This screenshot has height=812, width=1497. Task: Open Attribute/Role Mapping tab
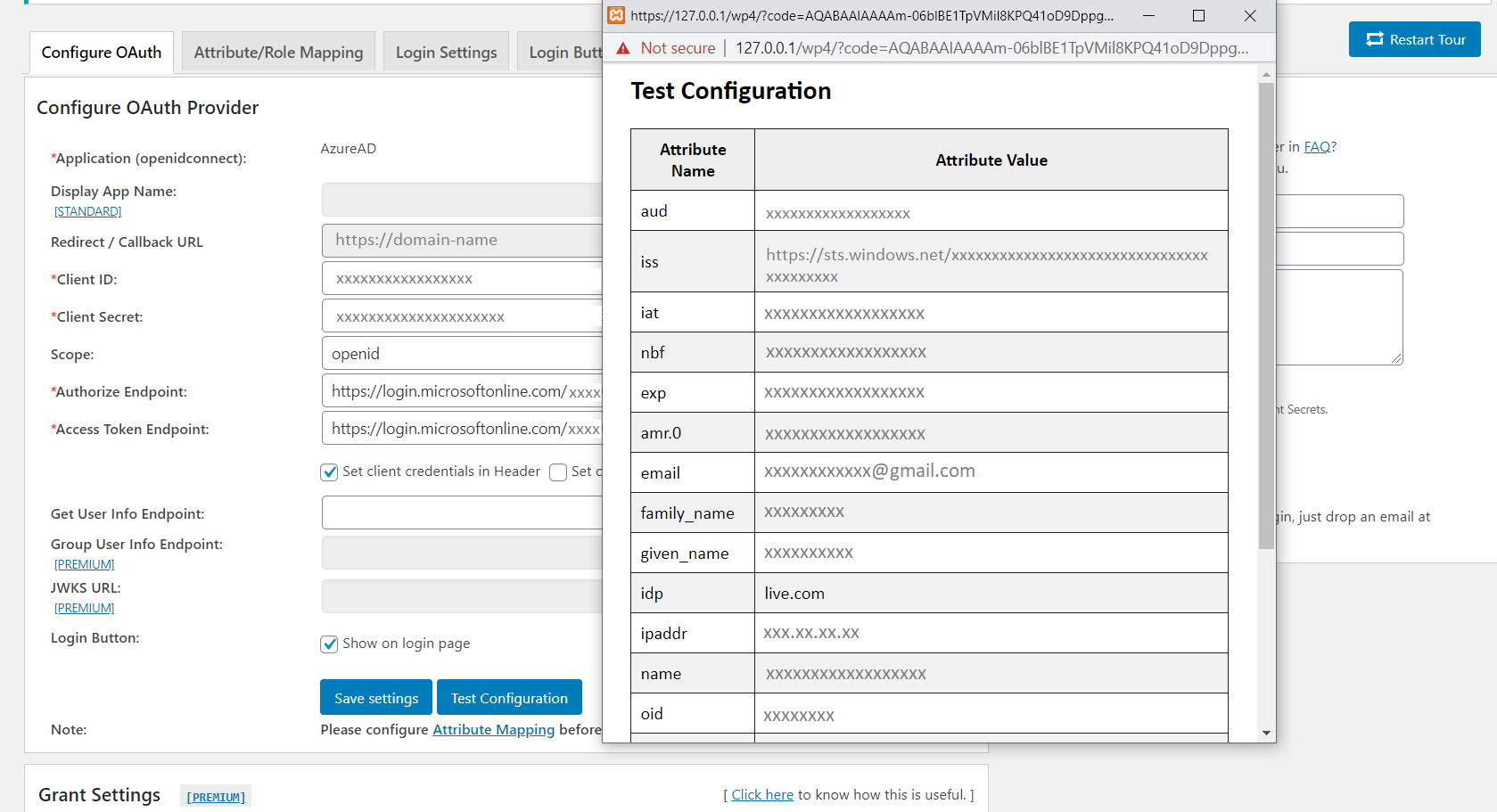click(x=278, y=52)
